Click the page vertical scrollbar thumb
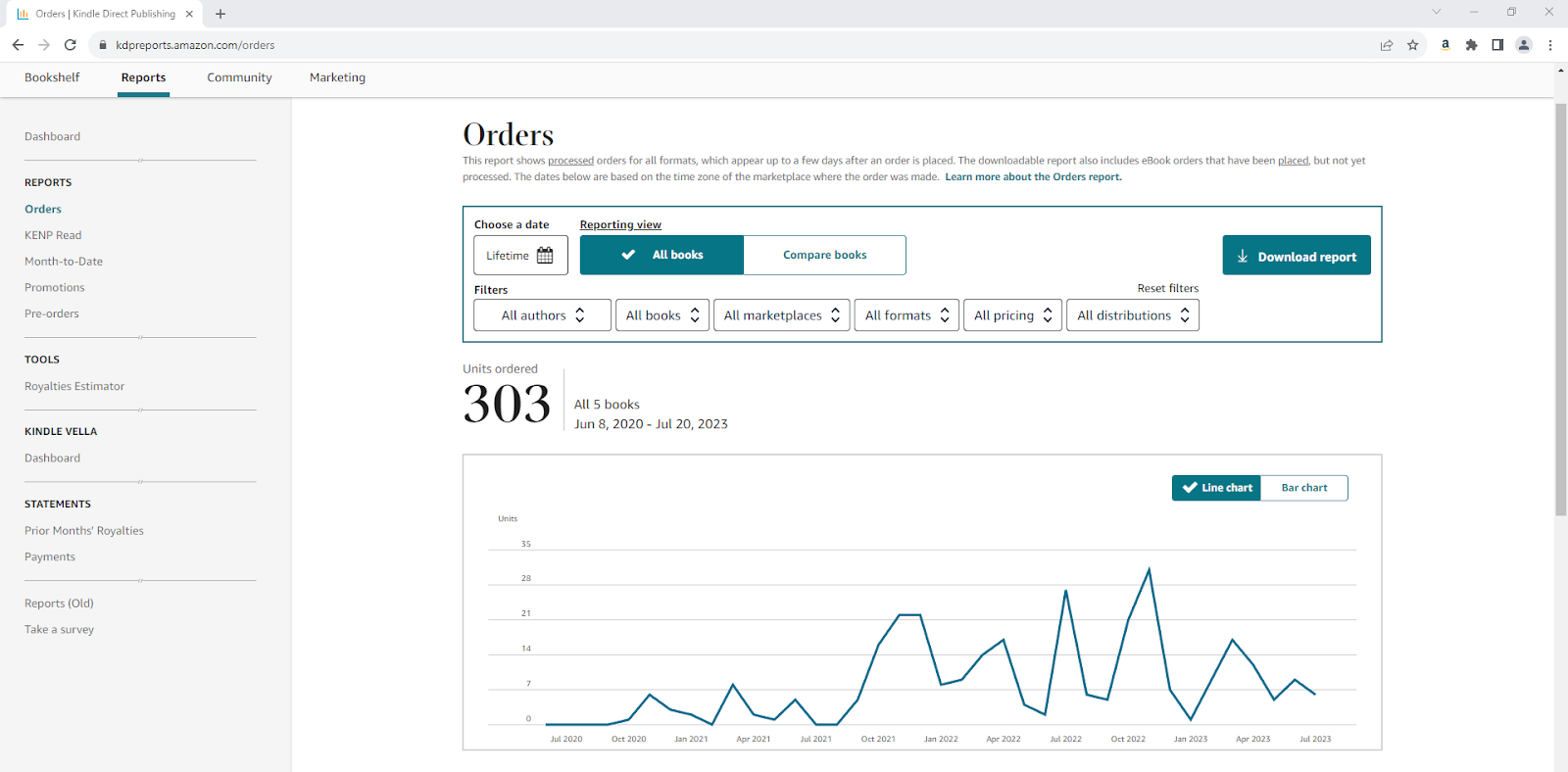The height and width of the screenshot is (772, 1568). 1560,309
